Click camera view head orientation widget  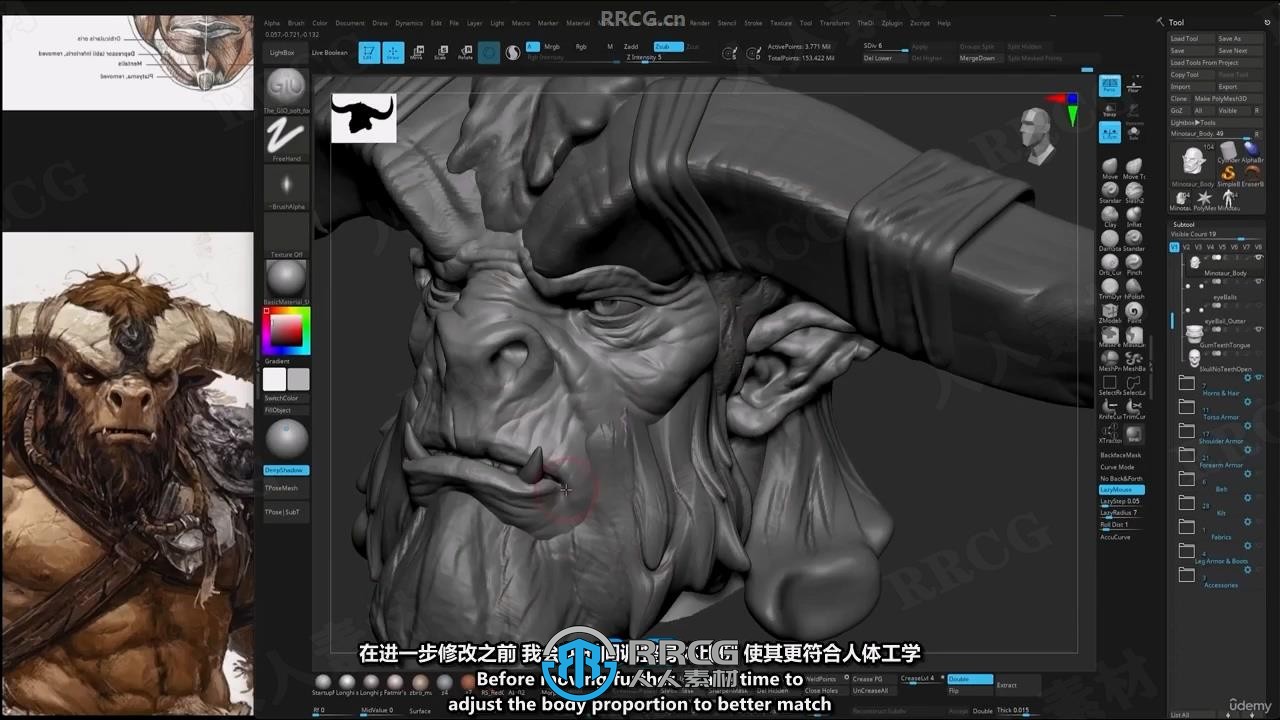point(1039,137)
